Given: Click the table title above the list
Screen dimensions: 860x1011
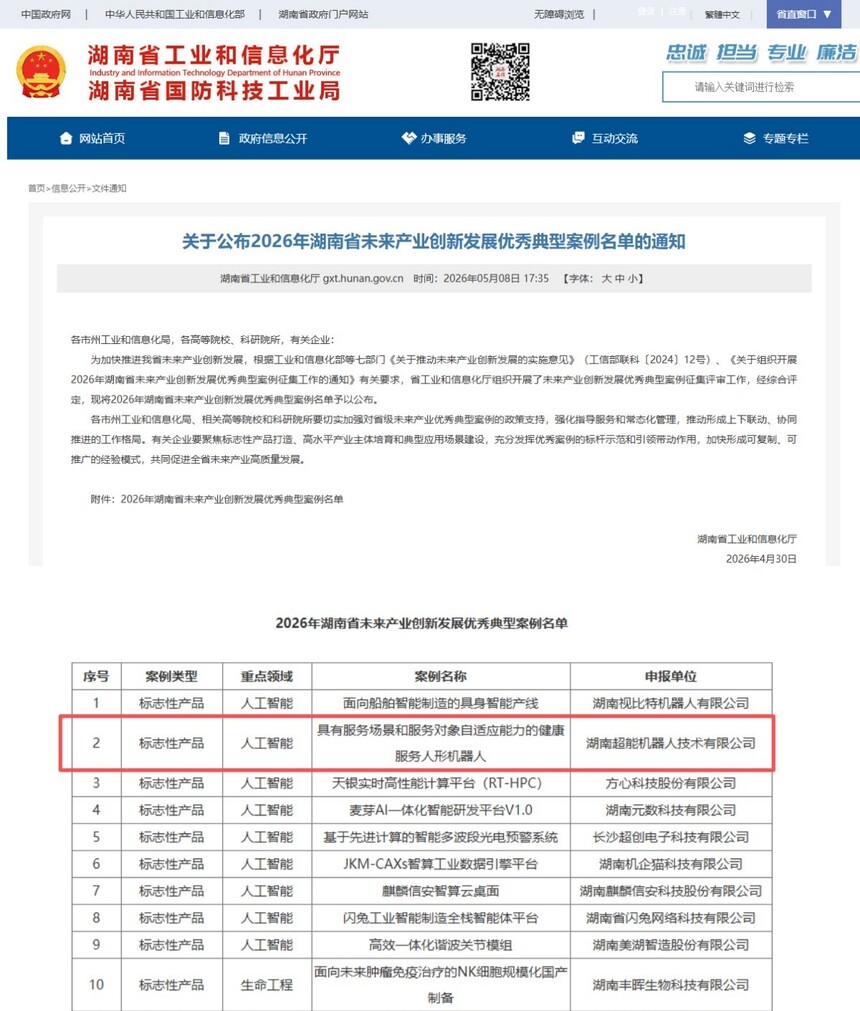Looking at the screenshot, I should click(422, 623).
